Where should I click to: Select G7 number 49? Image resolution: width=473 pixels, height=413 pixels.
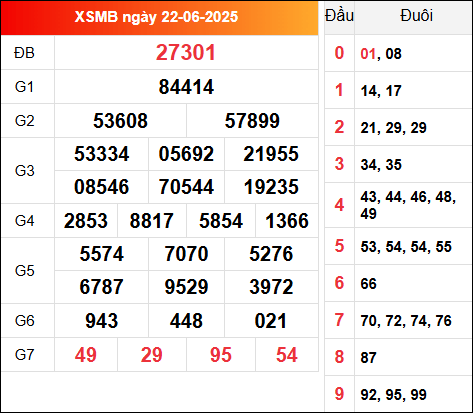point(86,355)
